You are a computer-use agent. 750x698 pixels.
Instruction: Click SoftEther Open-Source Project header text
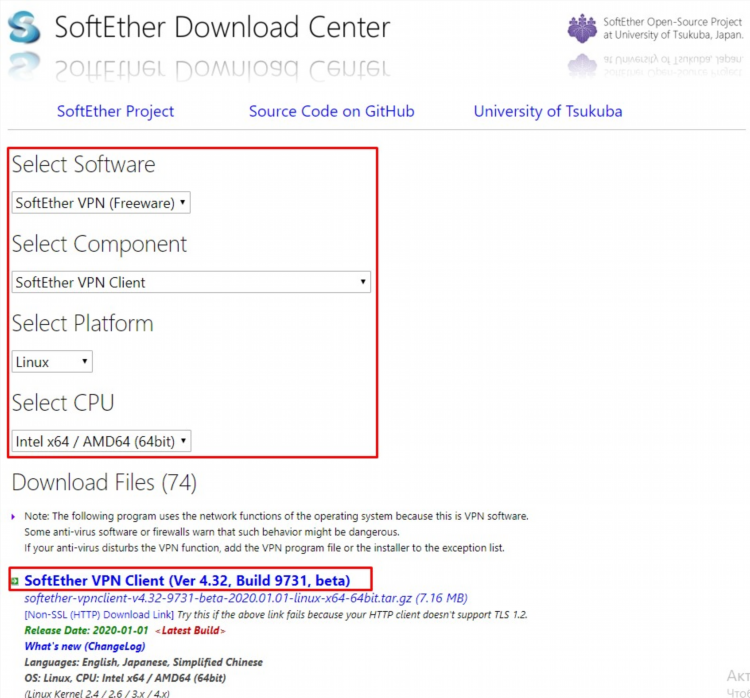click(x=673, y=28)
